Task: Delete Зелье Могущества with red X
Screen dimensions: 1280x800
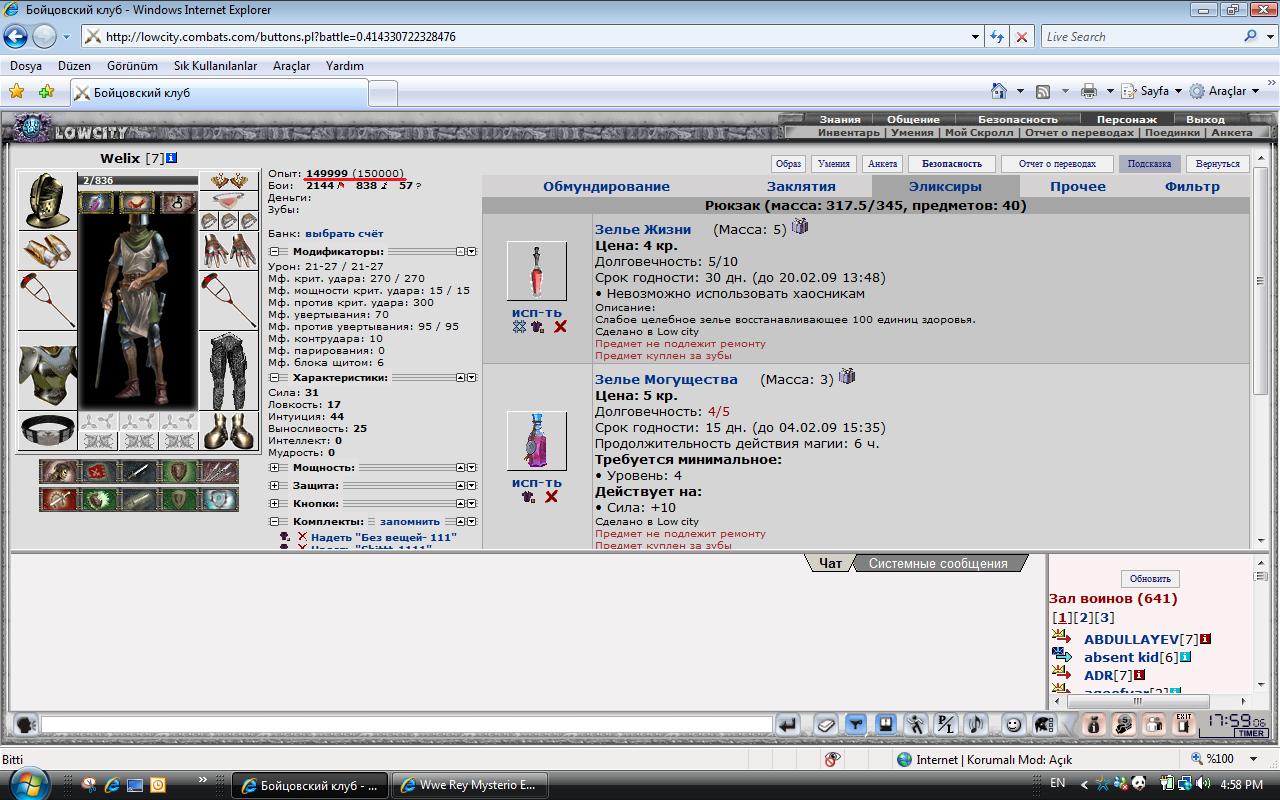Action: coord(551,497)
